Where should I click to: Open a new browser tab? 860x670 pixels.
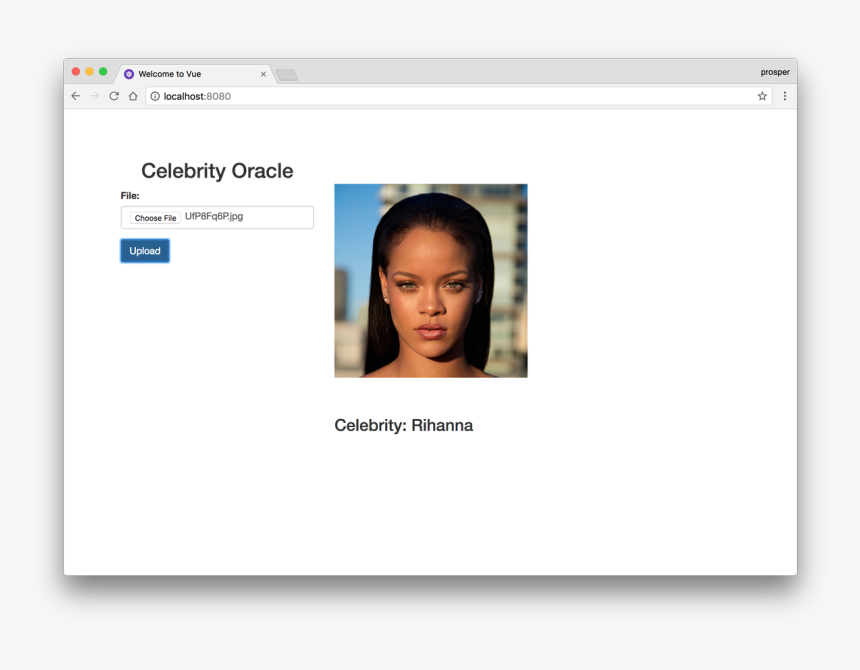click(286, 74)
